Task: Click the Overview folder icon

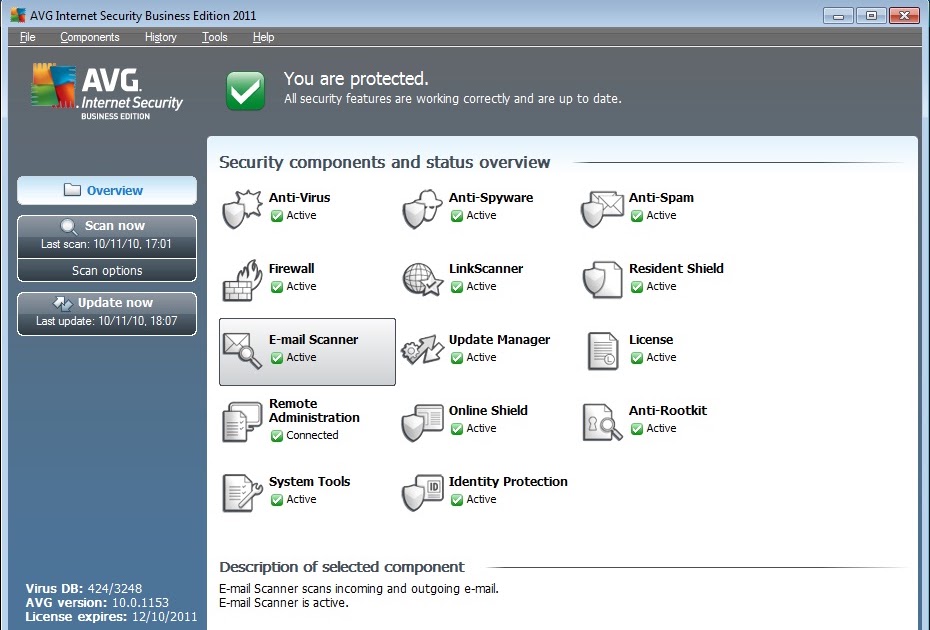Action: (72, 190)
